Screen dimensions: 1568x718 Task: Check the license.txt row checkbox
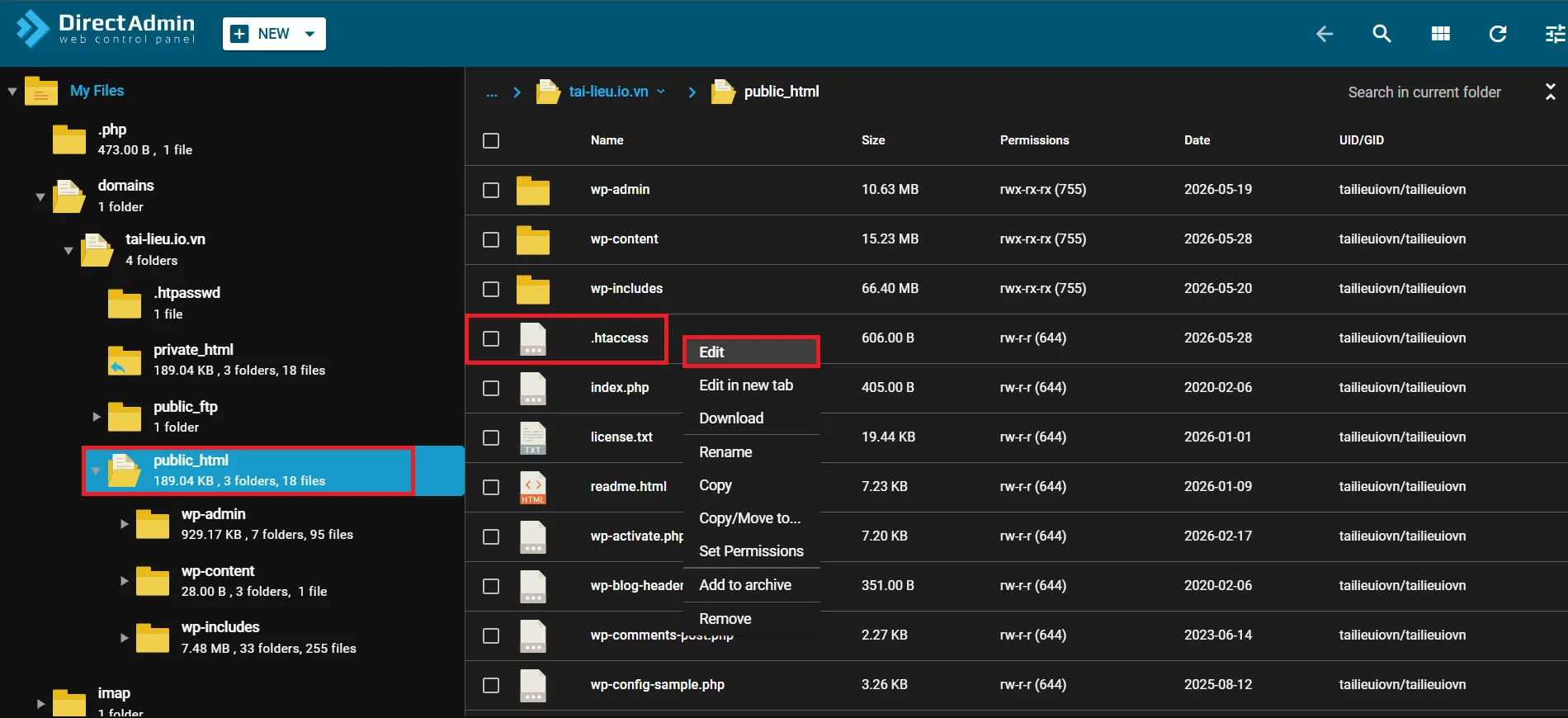491,437
